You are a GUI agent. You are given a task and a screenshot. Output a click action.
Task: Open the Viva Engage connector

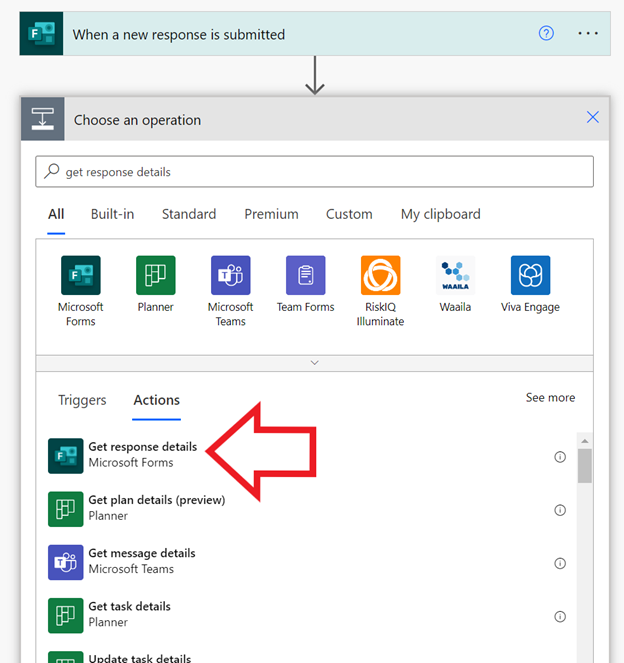(530, 275)
